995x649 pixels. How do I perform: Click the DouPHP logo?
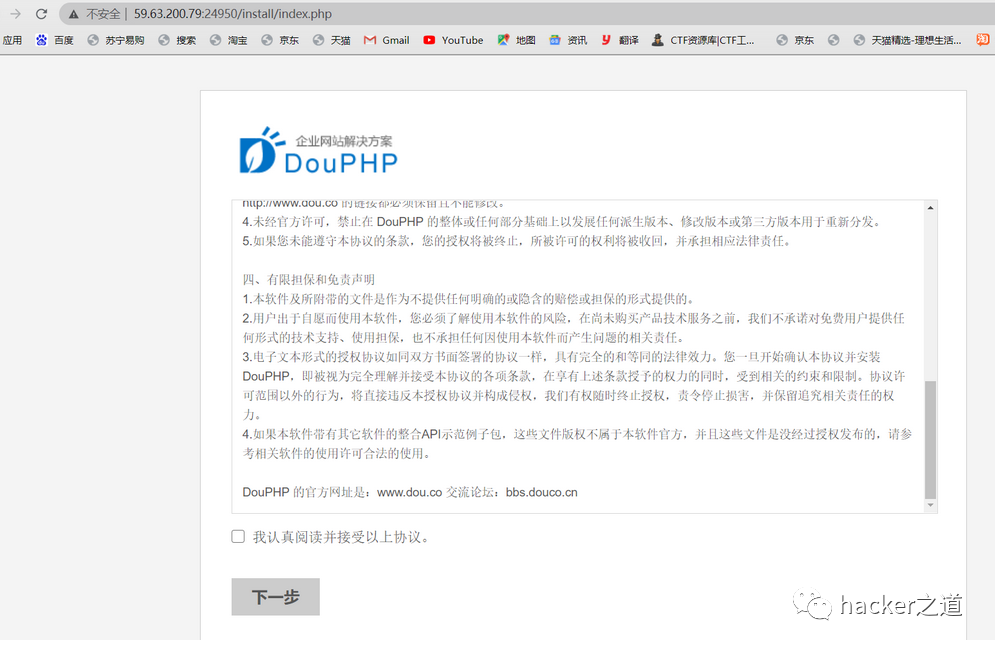[x=318, y=150]
